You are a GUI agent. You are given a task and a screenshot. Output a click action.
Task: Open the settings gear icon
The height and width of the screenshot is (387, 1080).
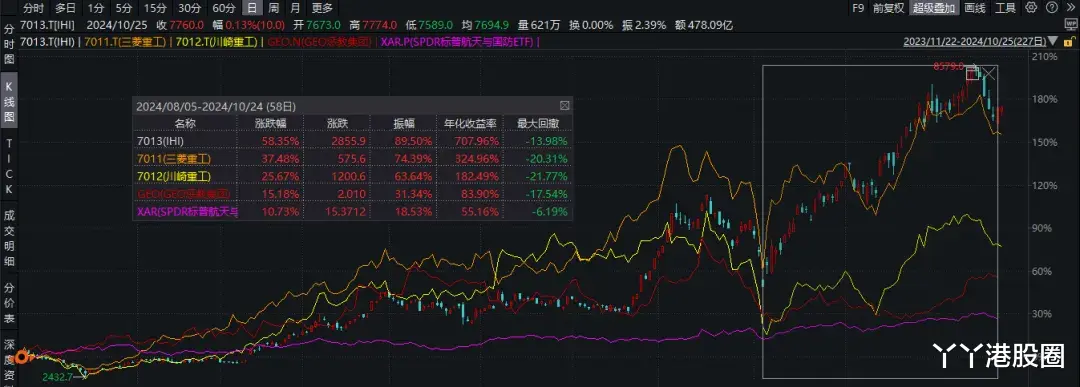1031,8
